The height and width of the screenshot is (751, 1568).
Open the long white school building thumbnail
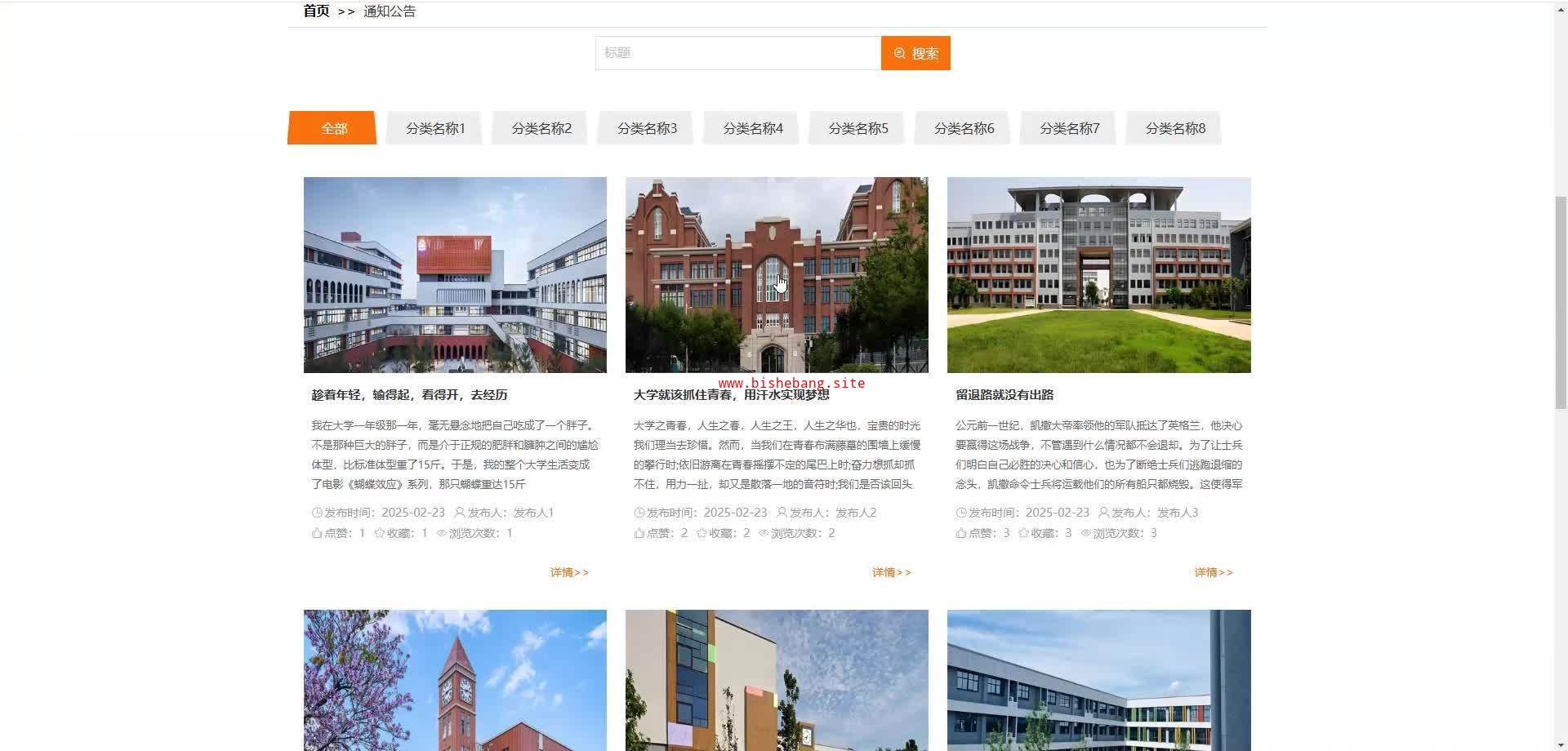tap(1099, 680)
